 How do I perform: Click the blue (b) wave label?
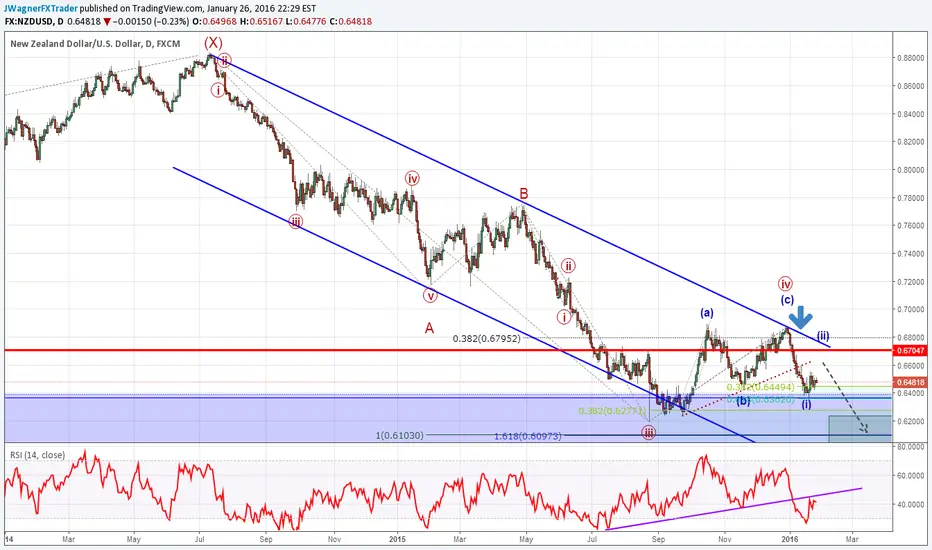[x=743, y=401]
